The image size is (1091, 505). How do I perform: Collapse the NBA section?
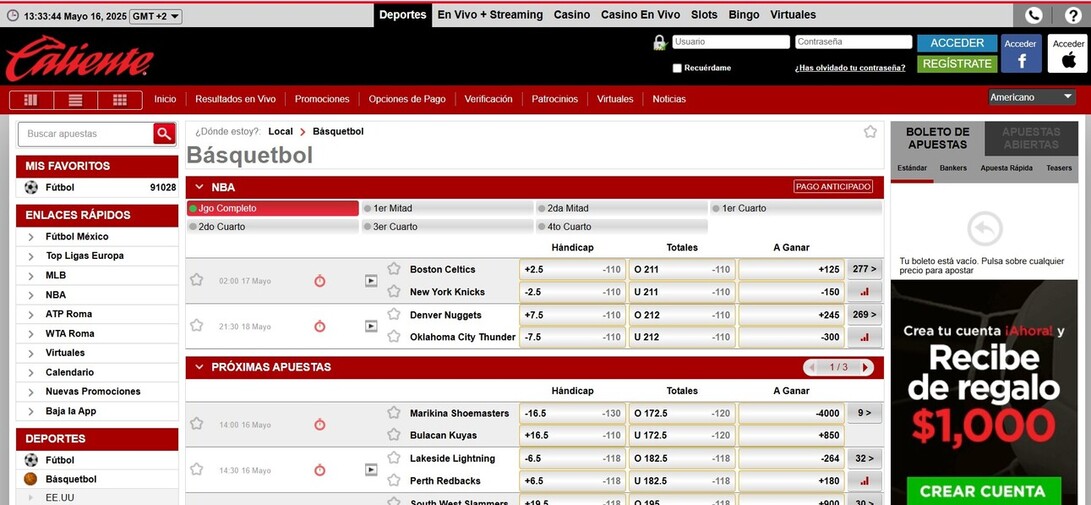point(199,187)
